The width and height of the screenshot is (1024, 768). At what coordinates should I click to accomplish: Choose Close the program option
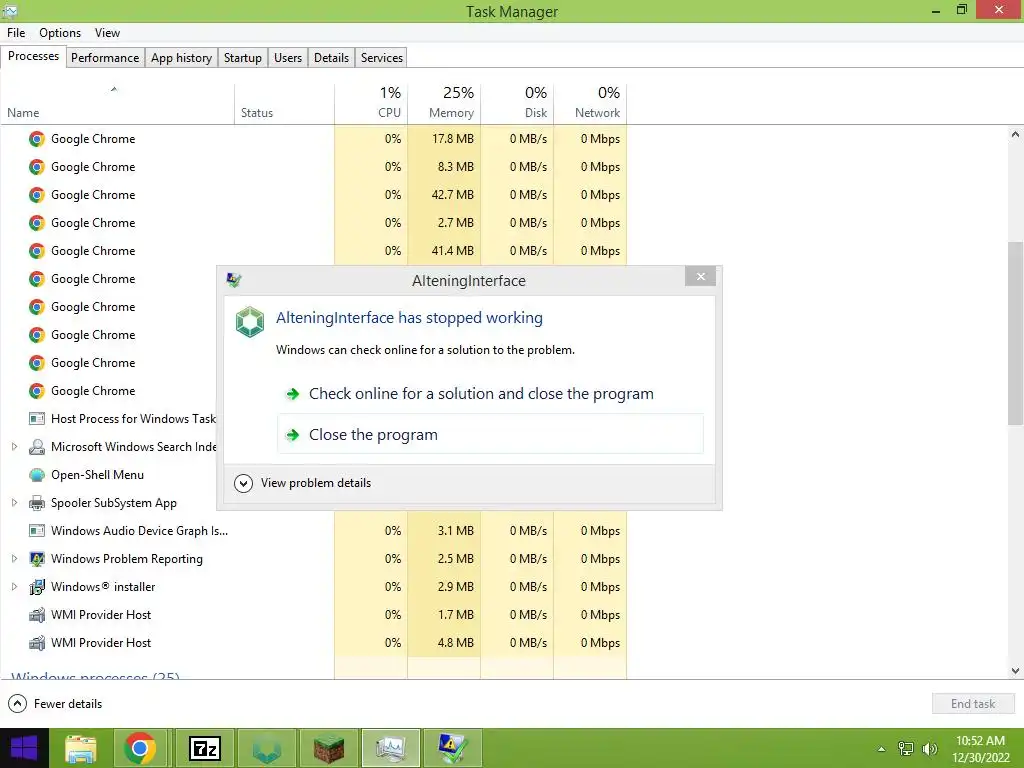[x=490, y=434]
